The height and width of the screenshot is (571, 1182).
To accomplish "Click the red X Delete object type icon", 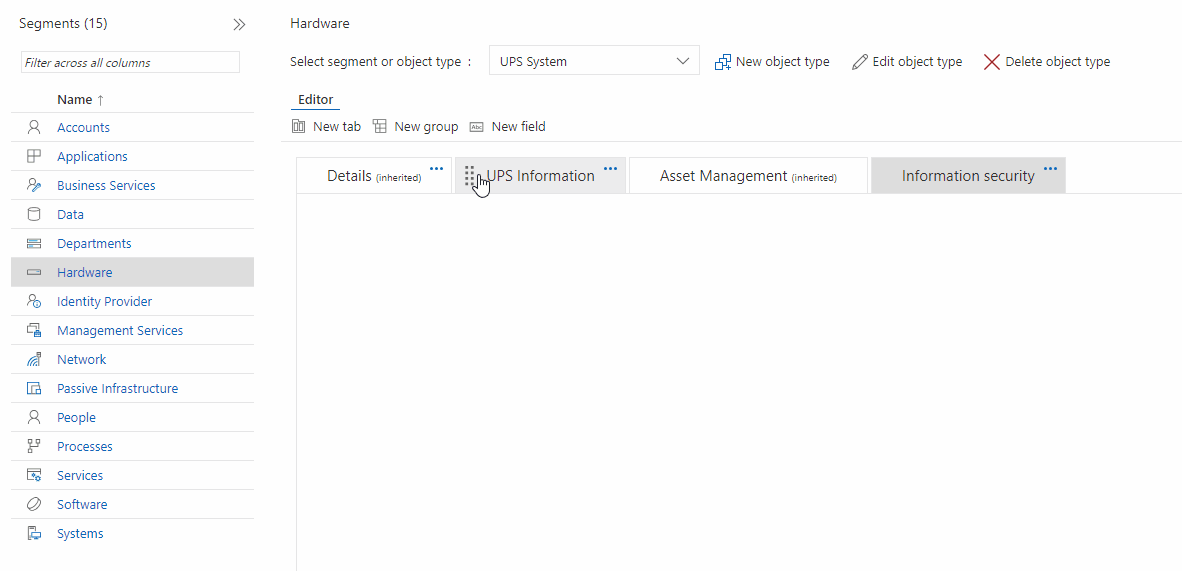I will [x=991, y=62].
